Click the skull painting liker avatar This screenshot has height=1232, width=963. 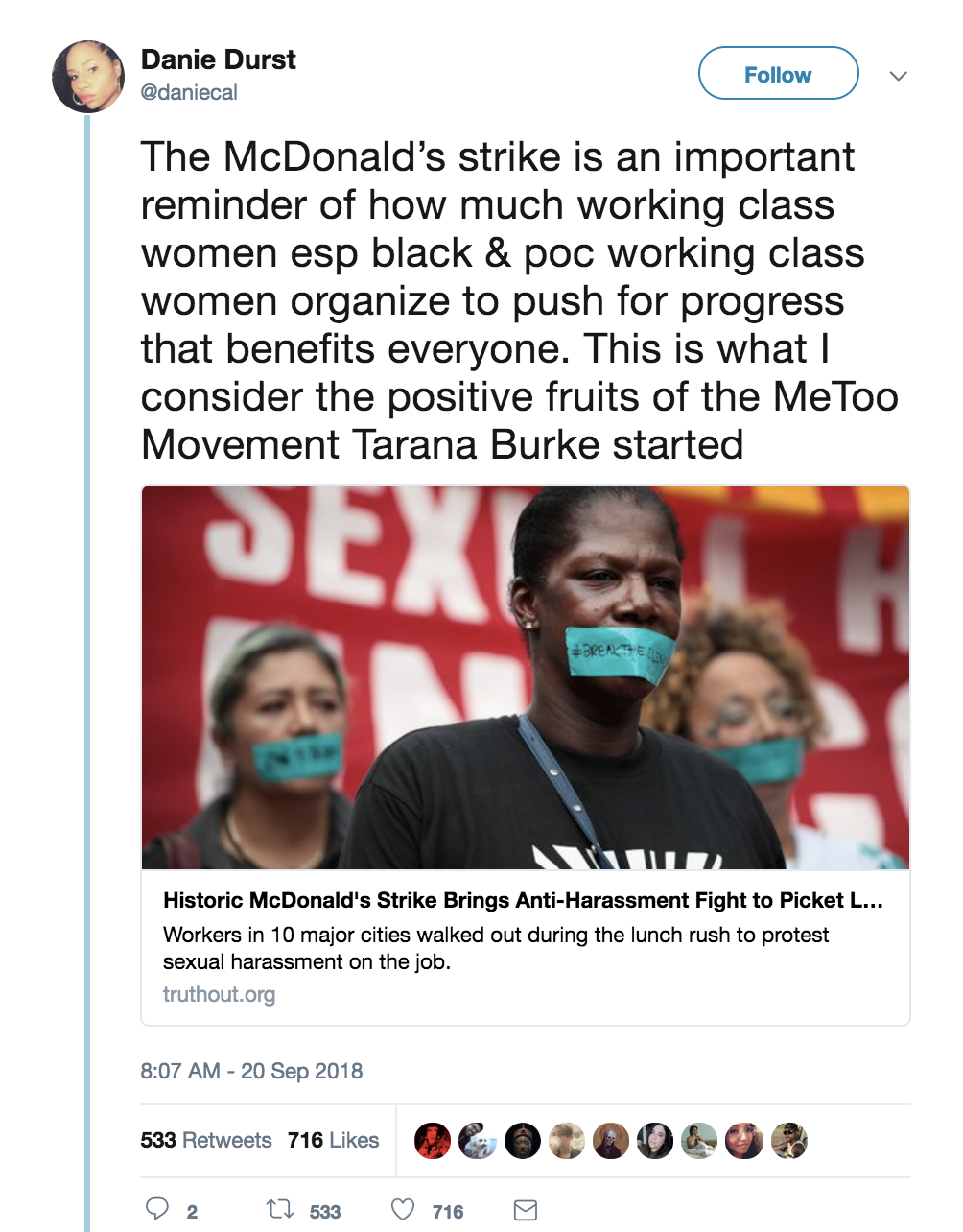click(x=610, y=1141)
